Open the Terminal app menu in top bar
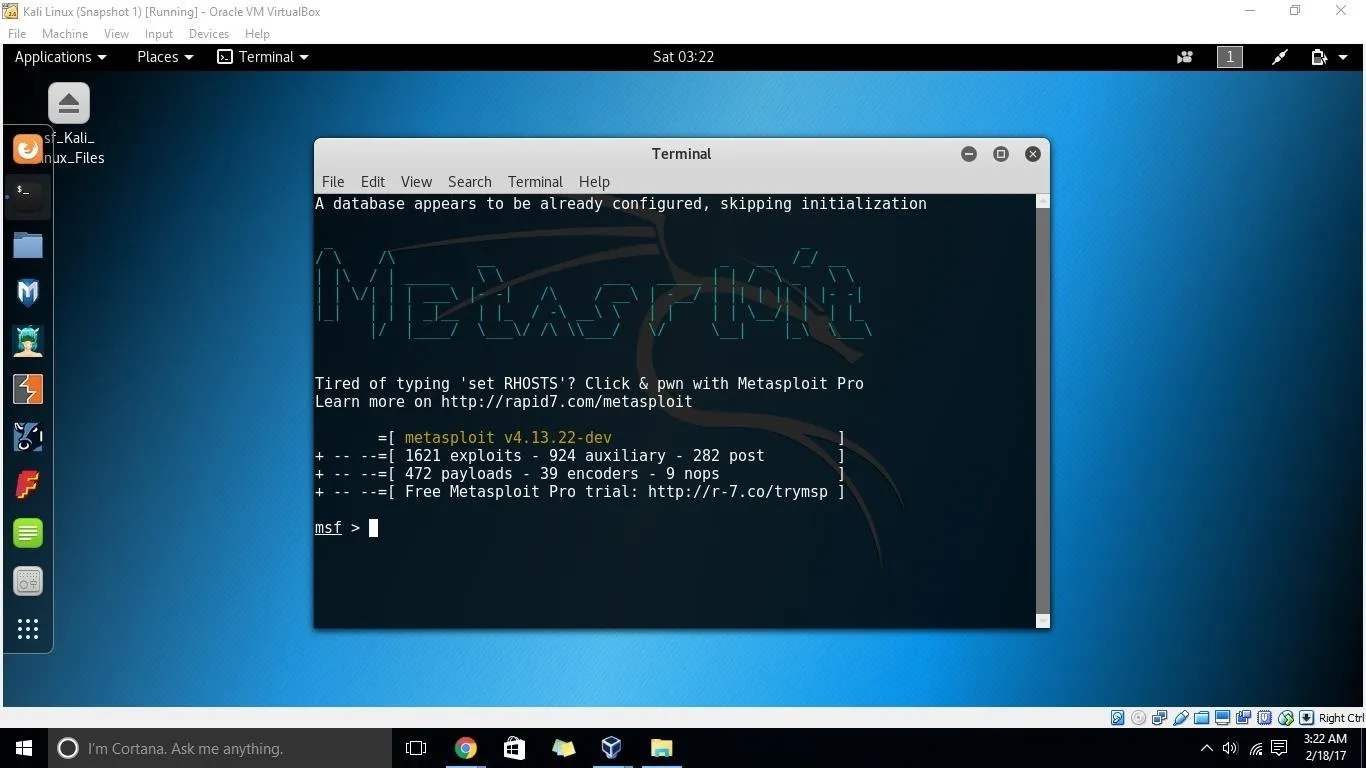 (x=263, y=57)
